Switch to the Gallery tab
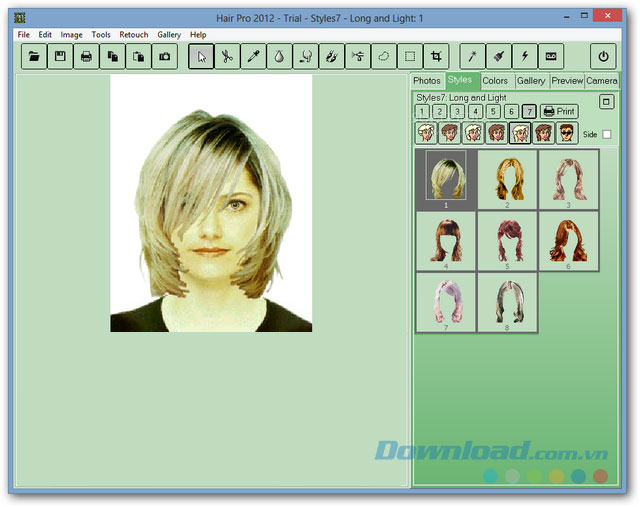This screenshot has width=640, height=507. pyautogui.click(x=531, y=81)
